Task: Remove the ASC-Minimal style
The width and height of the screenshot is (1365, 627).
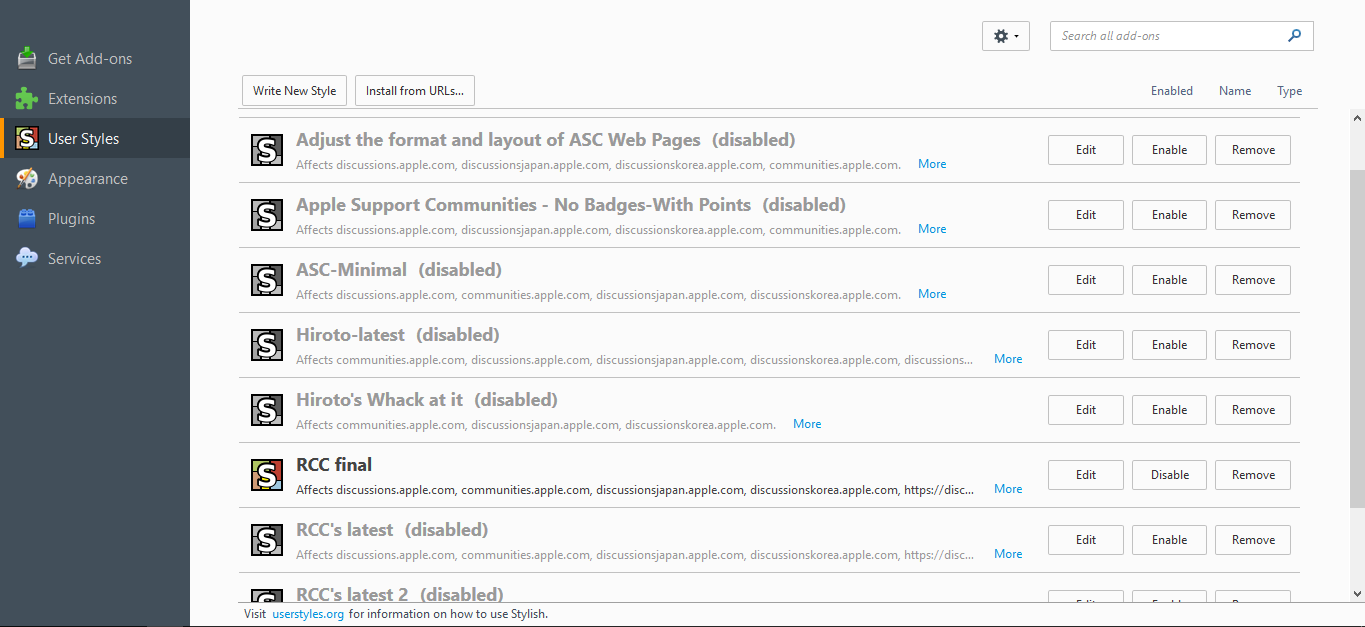Action: click(x=1253, y=280)
